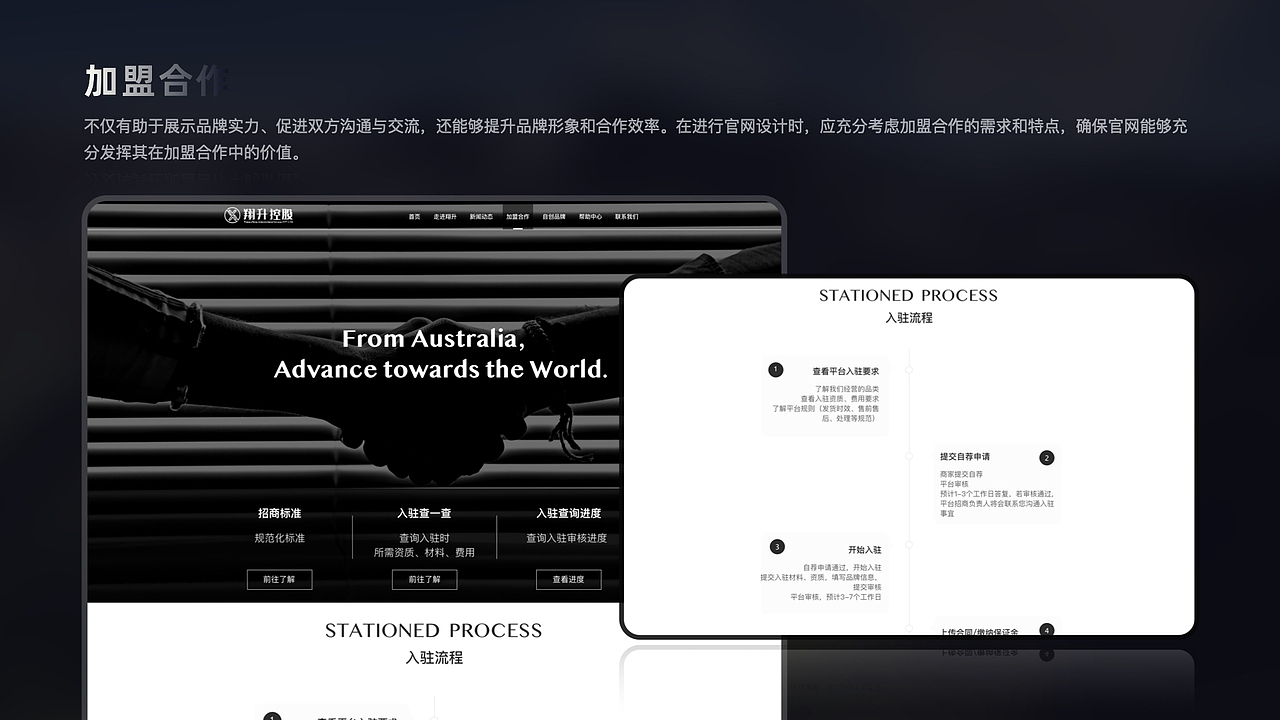Open the 首页 nav item
1280x720 pixels.
pos(414,216)
